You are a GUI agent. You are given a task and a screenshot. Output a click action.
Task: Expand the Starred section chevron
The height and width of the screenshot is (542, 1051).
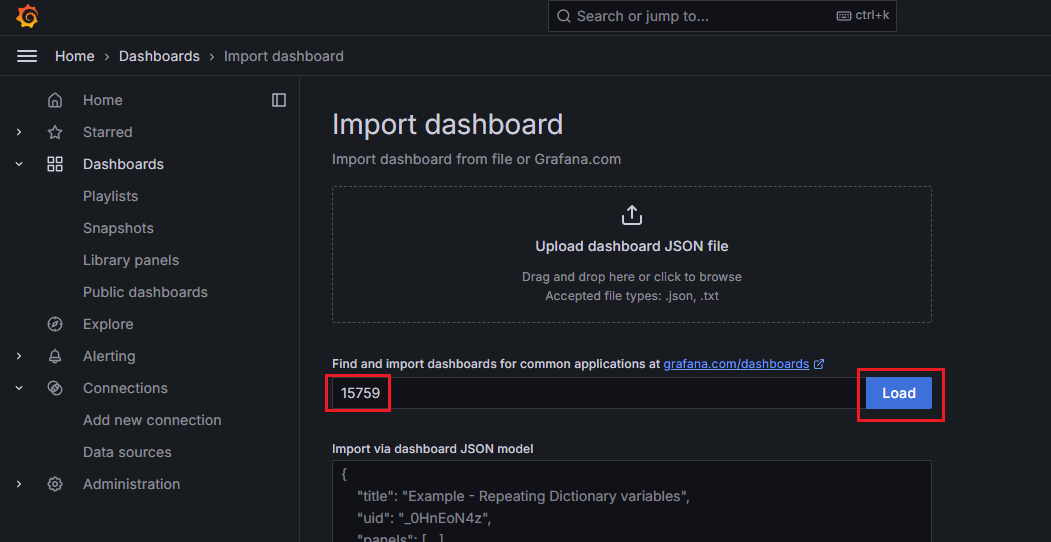19,132
